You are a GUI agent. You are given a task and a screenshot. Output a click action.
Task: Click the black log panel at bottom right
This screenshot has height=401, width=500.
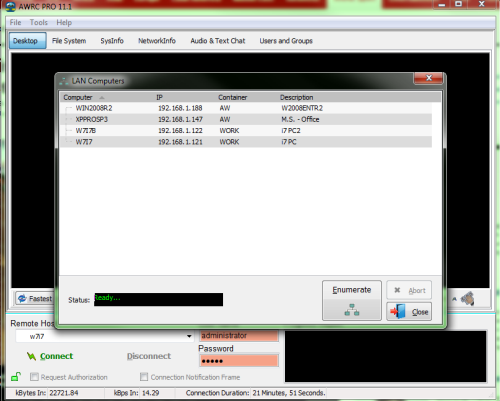point(386,356)
